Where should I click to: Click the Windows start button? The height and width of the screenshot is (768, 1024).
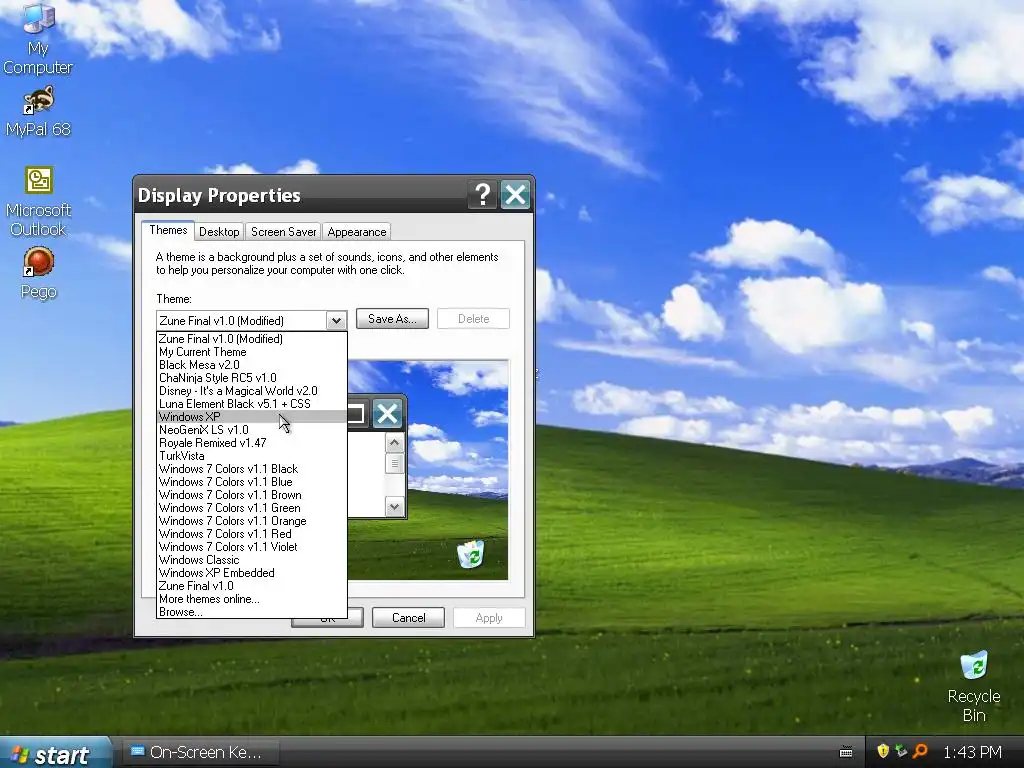[55, 753]
